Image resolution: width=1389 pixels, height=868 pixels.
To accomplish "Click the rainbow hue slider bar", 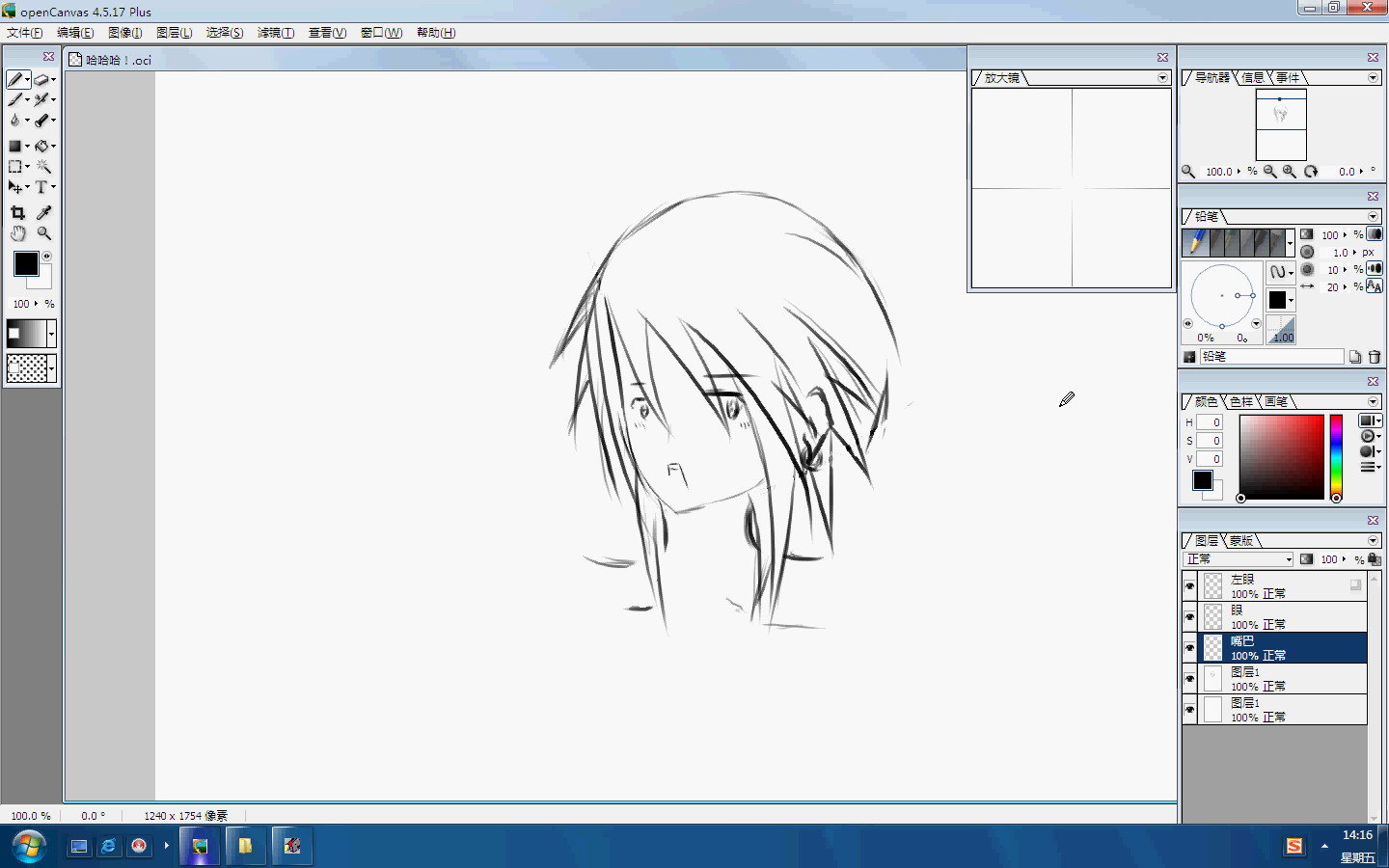I will click(x=1336, y=457).
